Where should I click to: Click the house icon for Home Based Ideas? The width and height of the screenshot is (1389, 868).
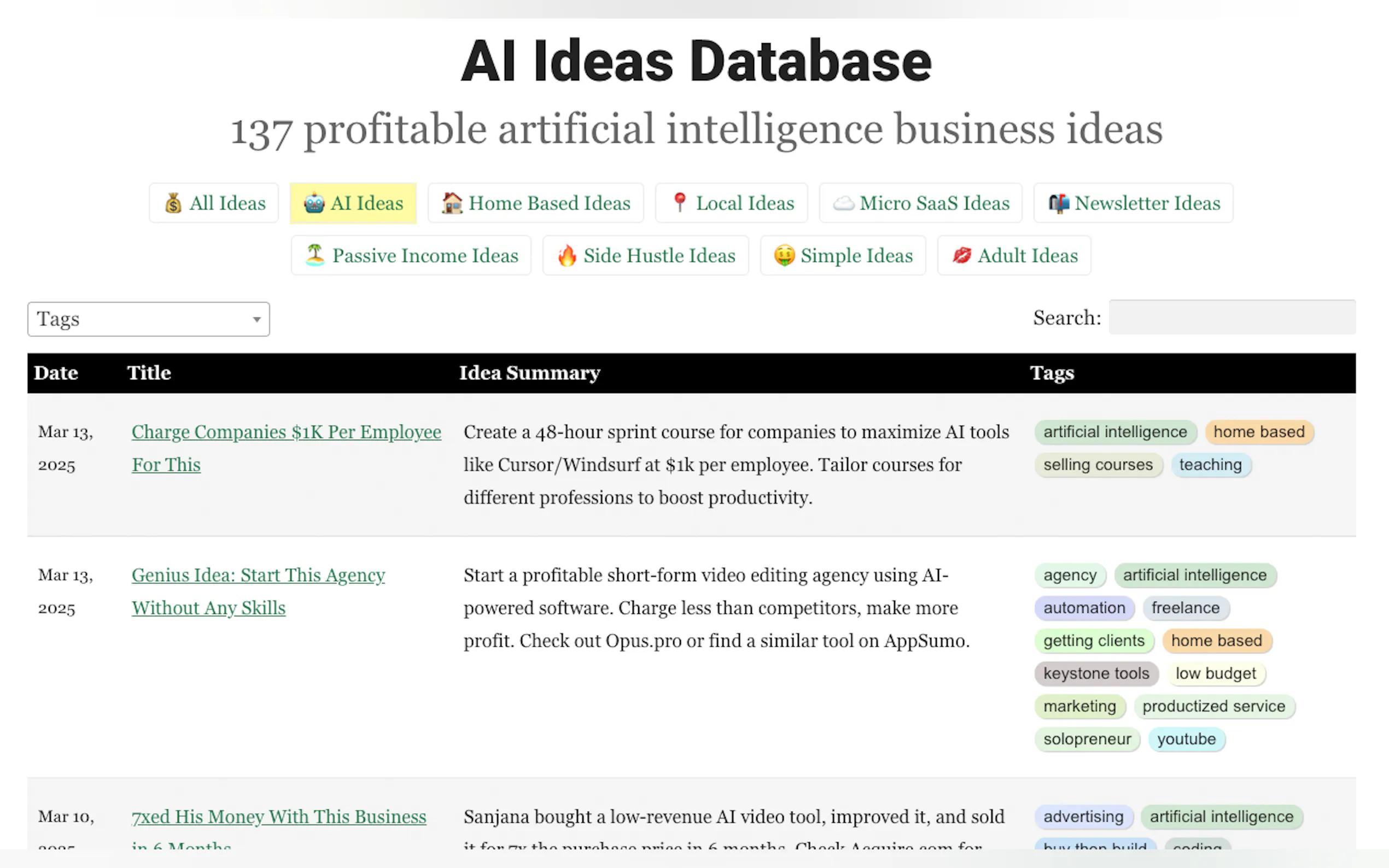(x=452, y=203)
